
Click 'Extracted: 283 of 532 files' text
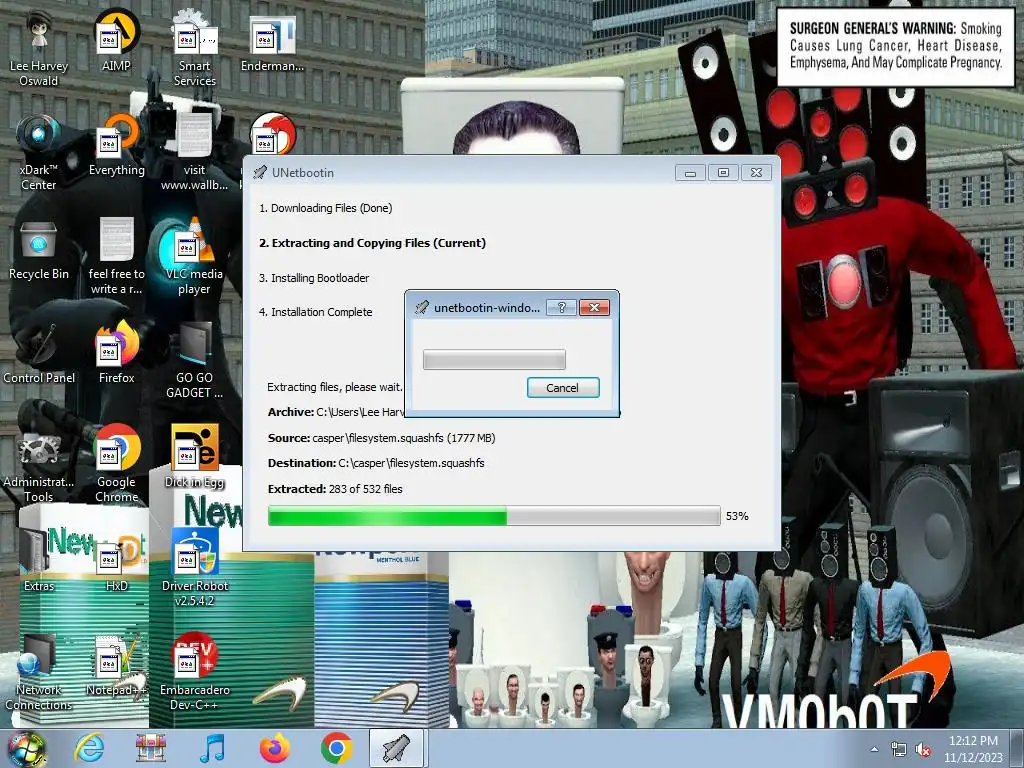click(x=335, y=489)
